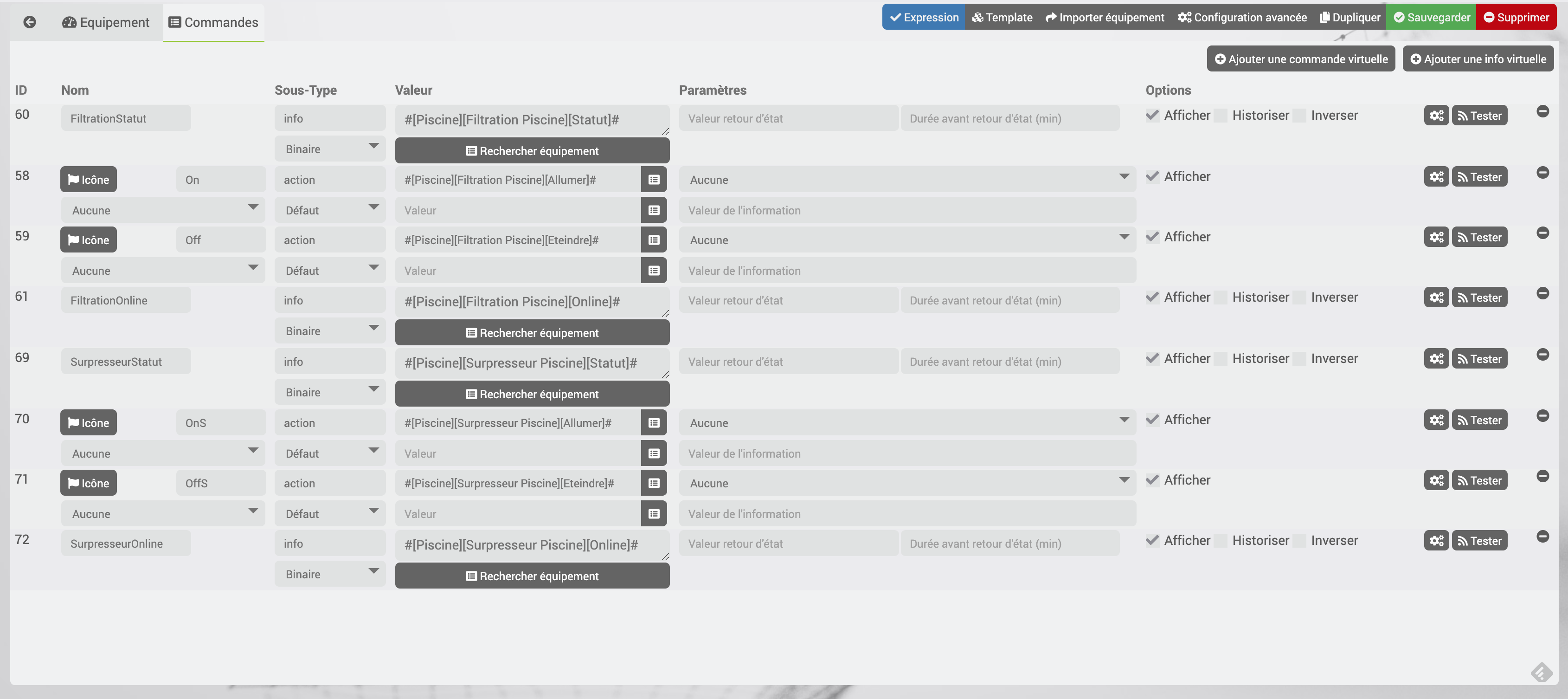
Task: Choose icon for the OffS command
Action: 88,483
